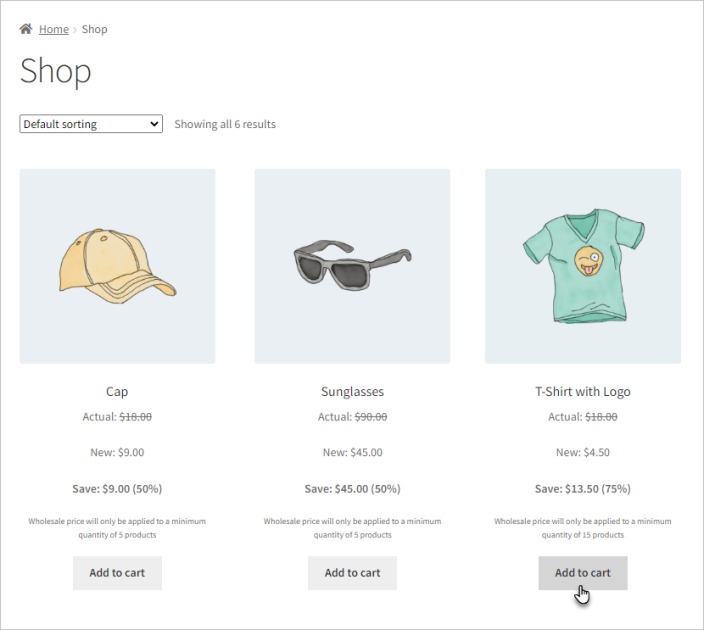
Task: Click the T-Shirt with Logo image
Action: point(583,266)
